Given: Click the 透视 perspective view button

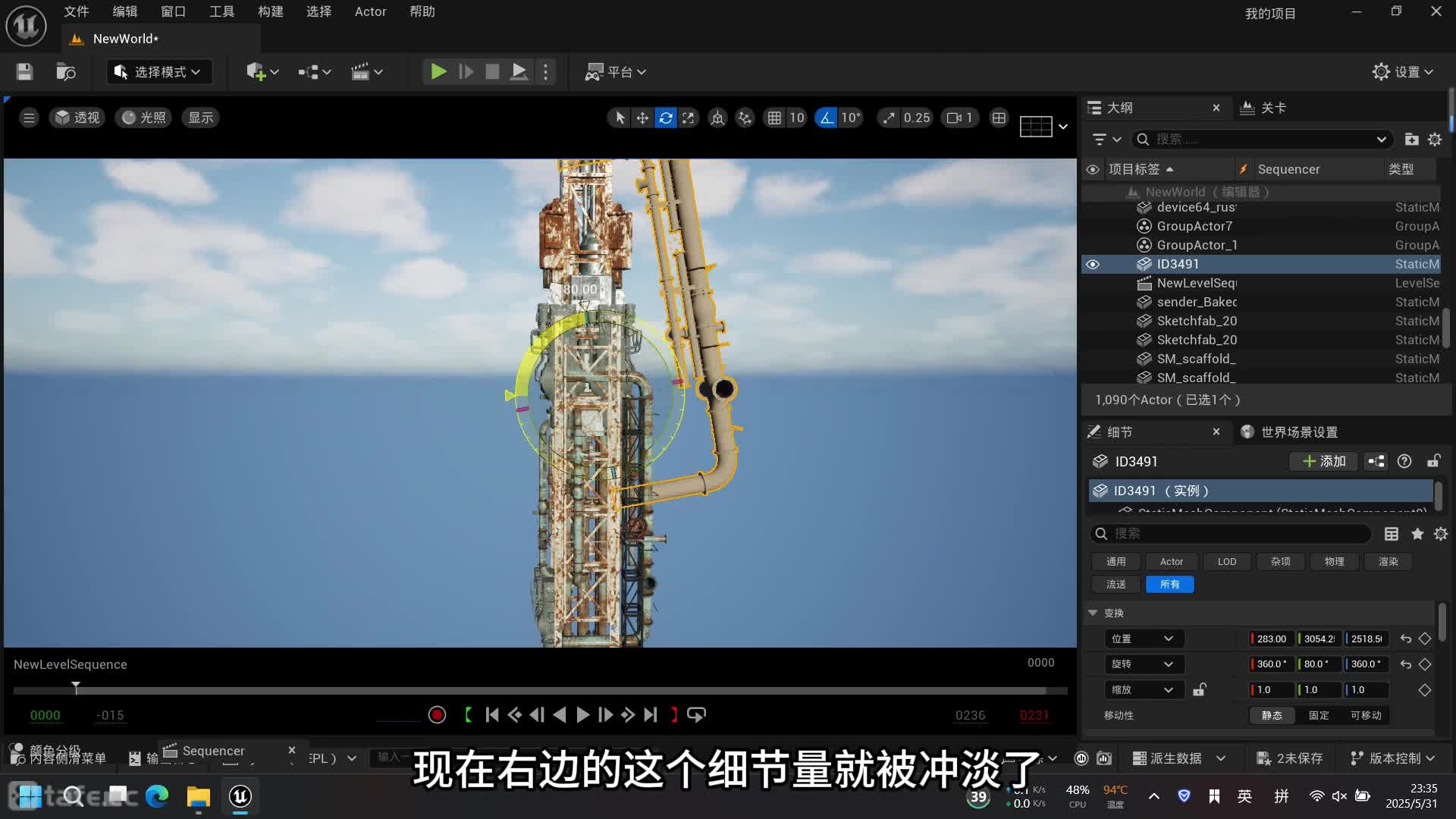Looking at the screenshot, I should [77, 118].
